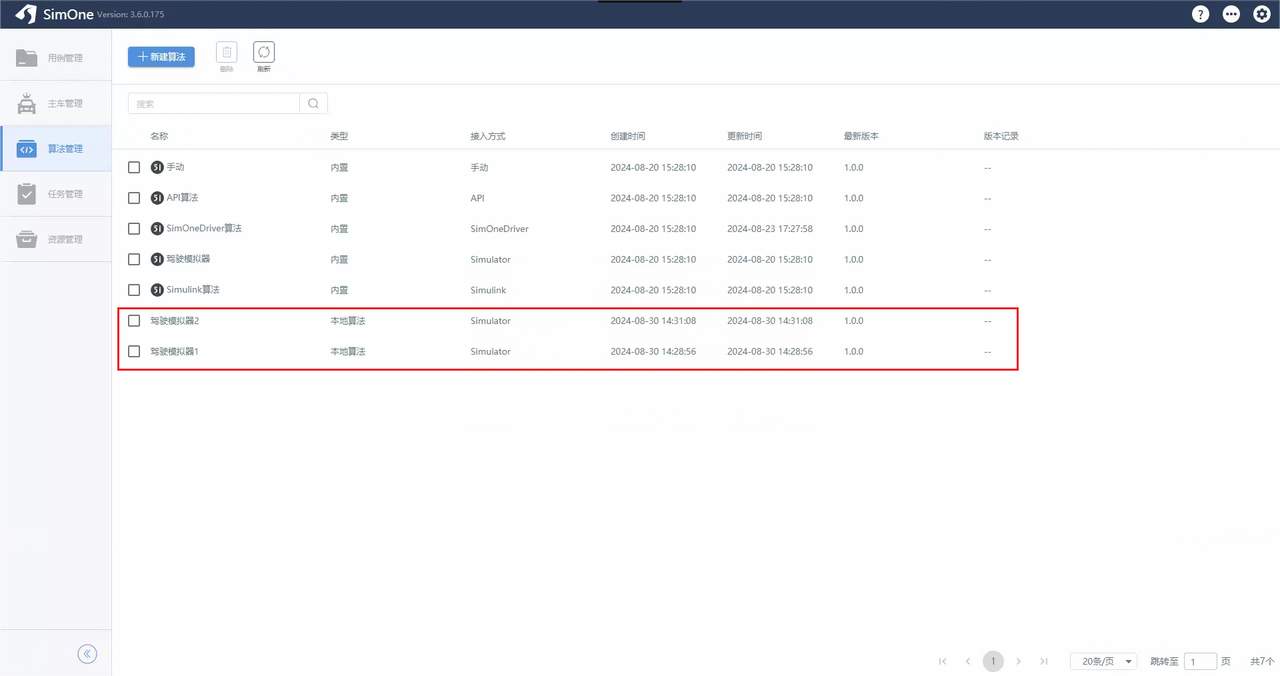This screenshot has width=1280, height=676.
Task: Check the box for built-in 驾驶模拟器 row
Action: coord(134,259)
